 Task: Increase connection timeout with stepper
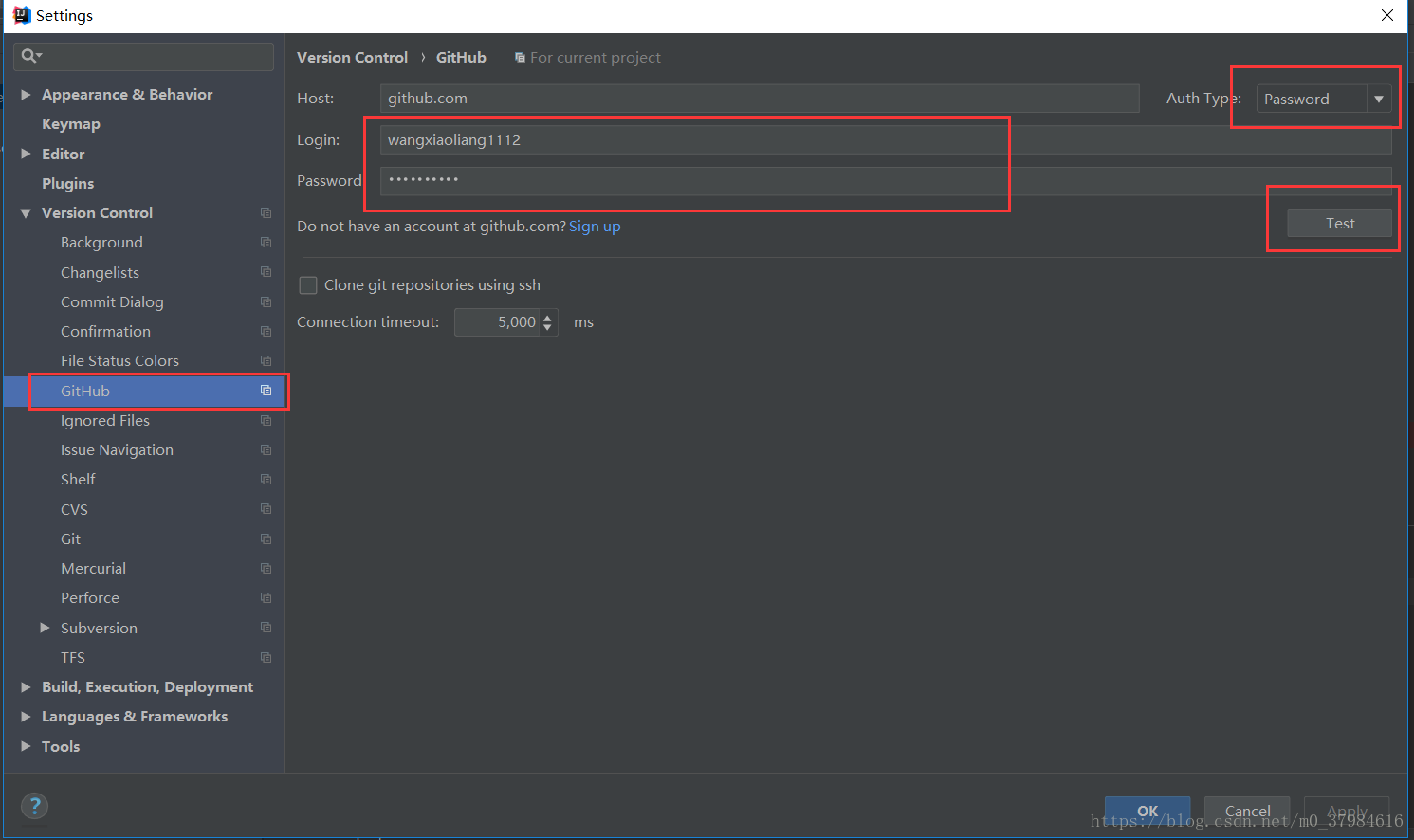(547, 317)
